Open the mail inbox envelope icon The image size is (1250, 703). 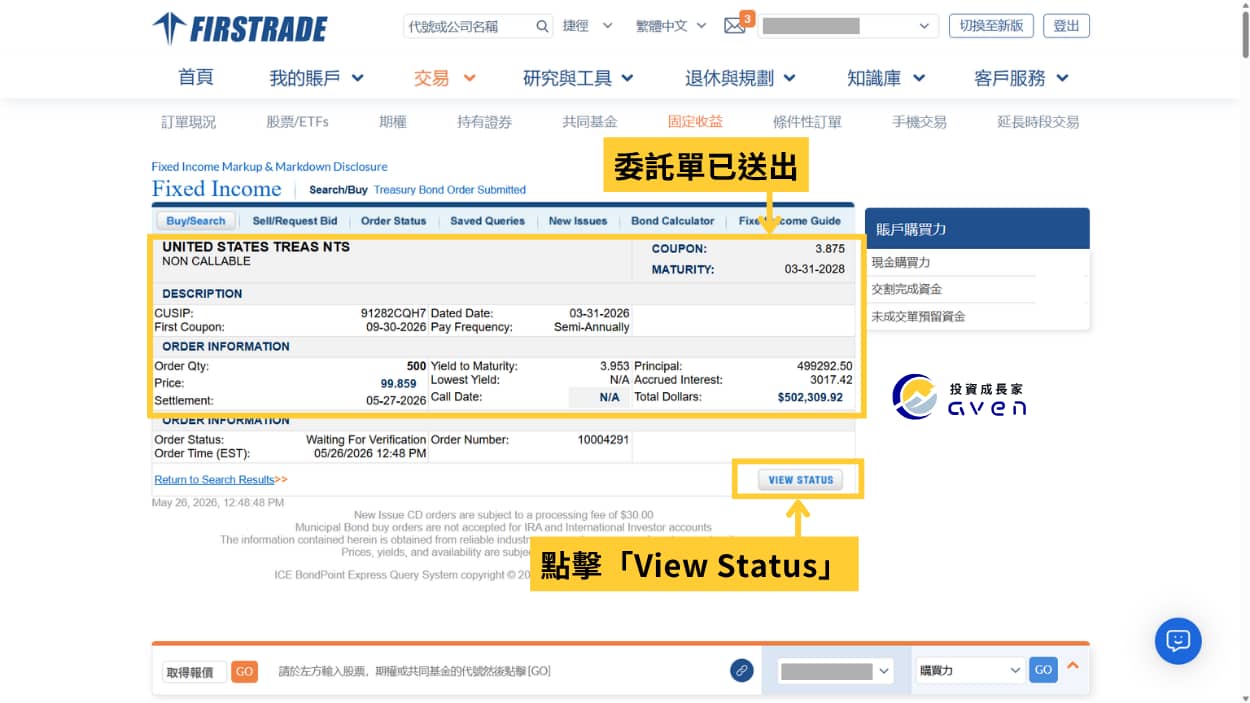[735, 26]
